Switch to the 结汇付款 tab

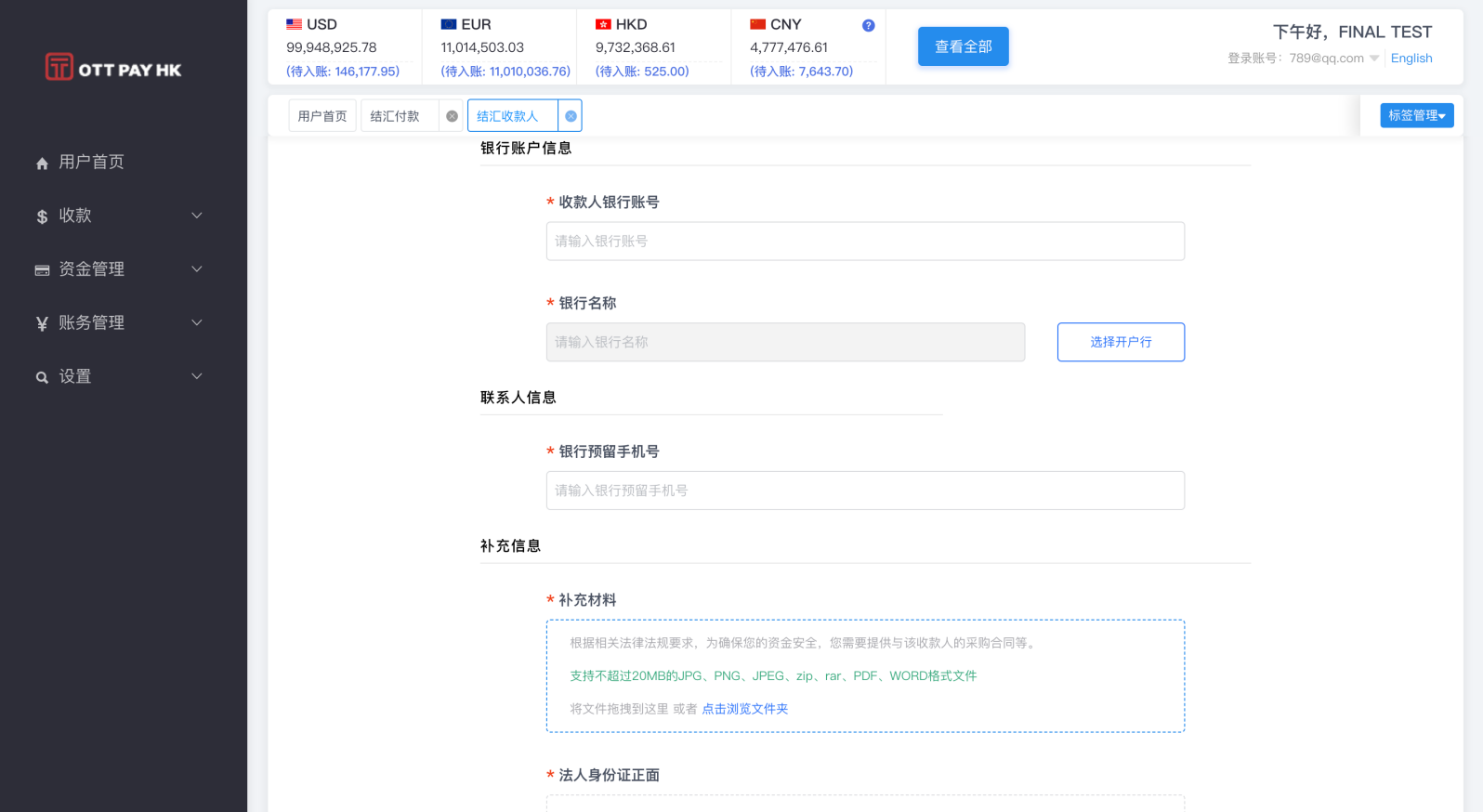[x=395, y=116]
